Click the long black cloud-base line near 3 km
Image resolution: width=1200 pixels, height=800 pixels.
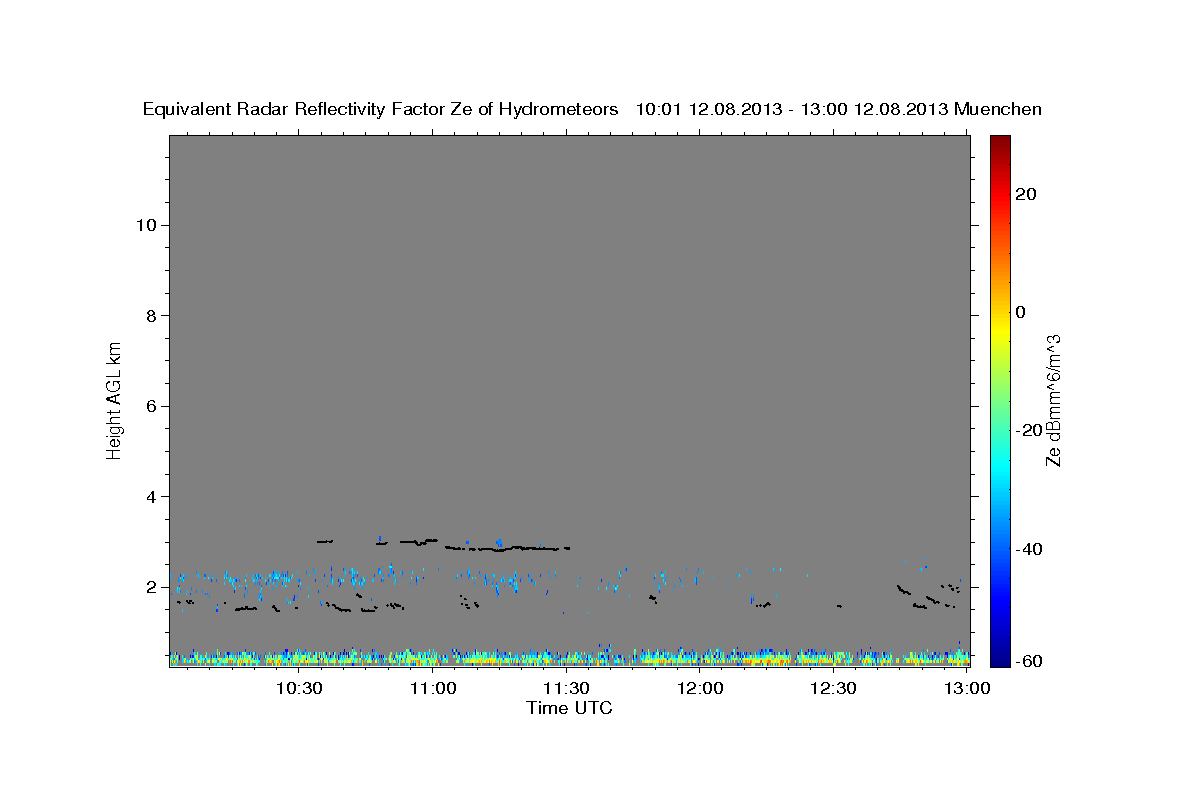coord(507,548)
